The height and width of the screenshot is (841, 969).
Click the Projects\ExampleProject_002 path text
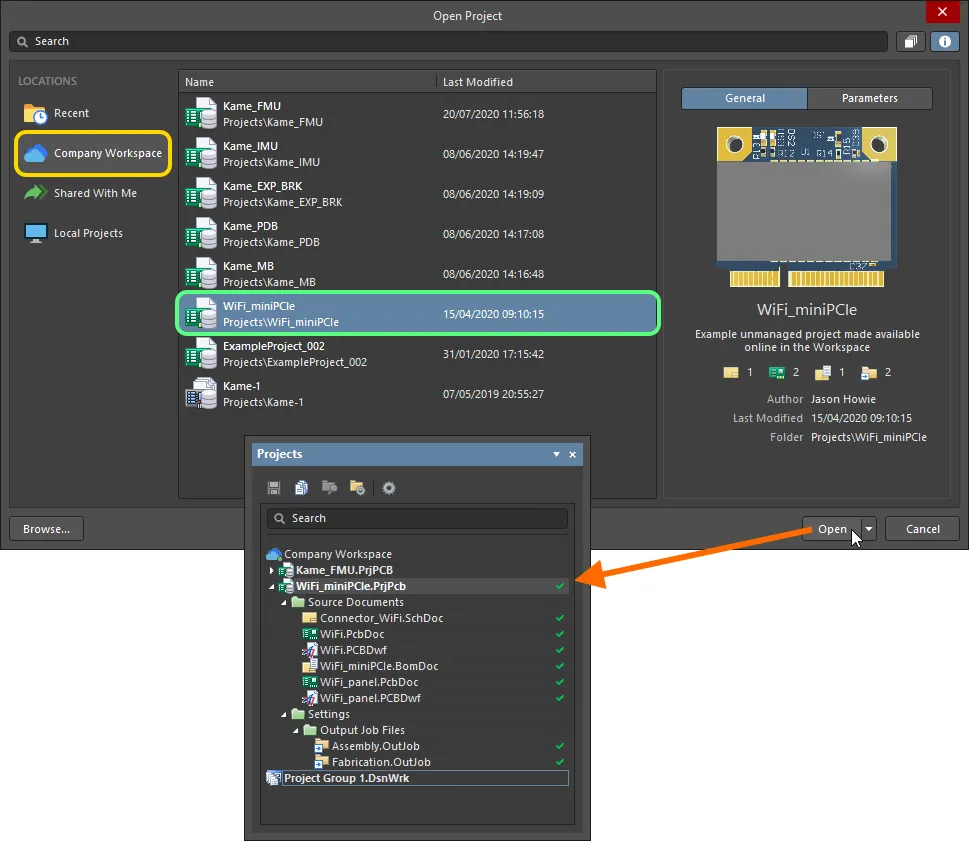295,362
